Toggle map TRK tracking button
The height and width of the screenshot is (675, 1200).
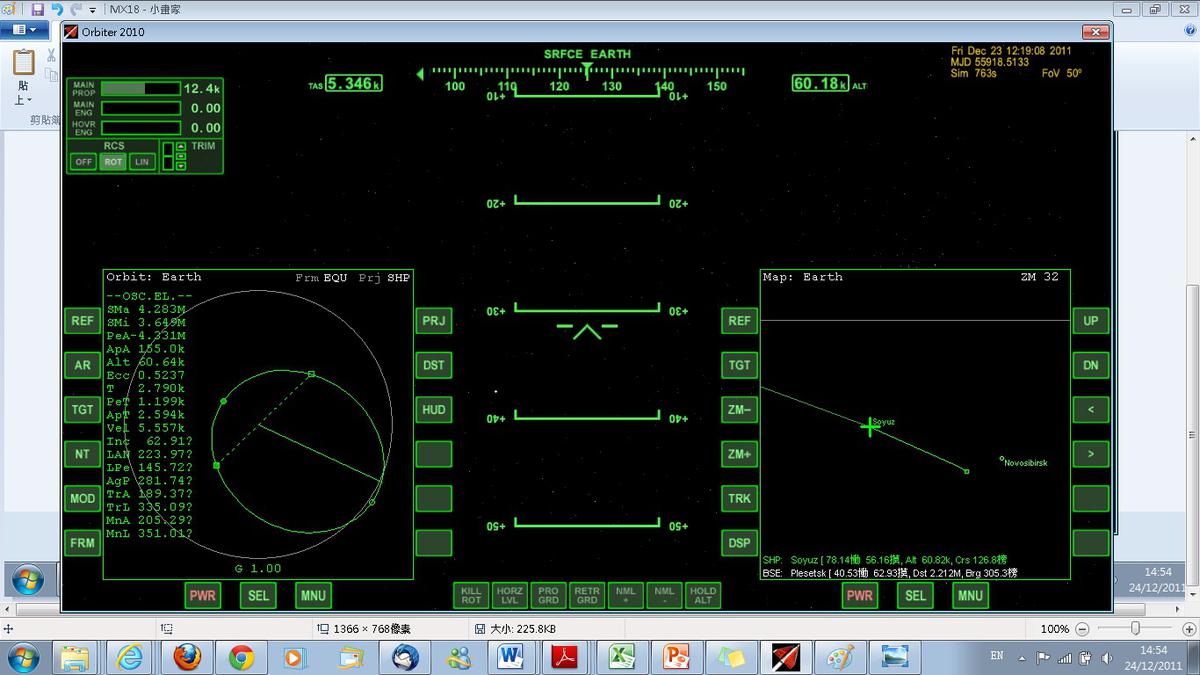point(739,498)
